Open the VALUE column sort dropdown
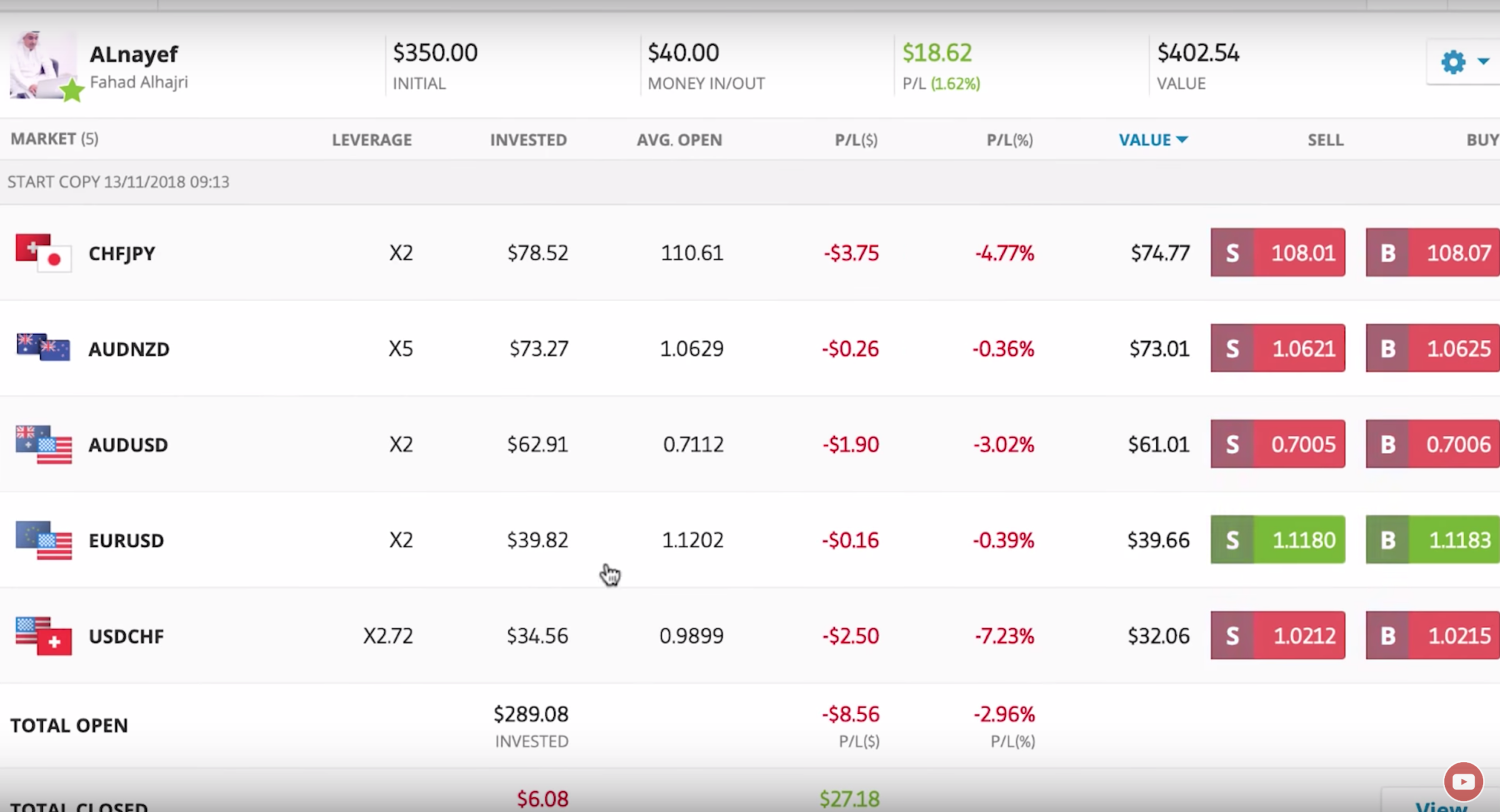The height and width of the screenshot is (812, 1500). point(1153,139)
